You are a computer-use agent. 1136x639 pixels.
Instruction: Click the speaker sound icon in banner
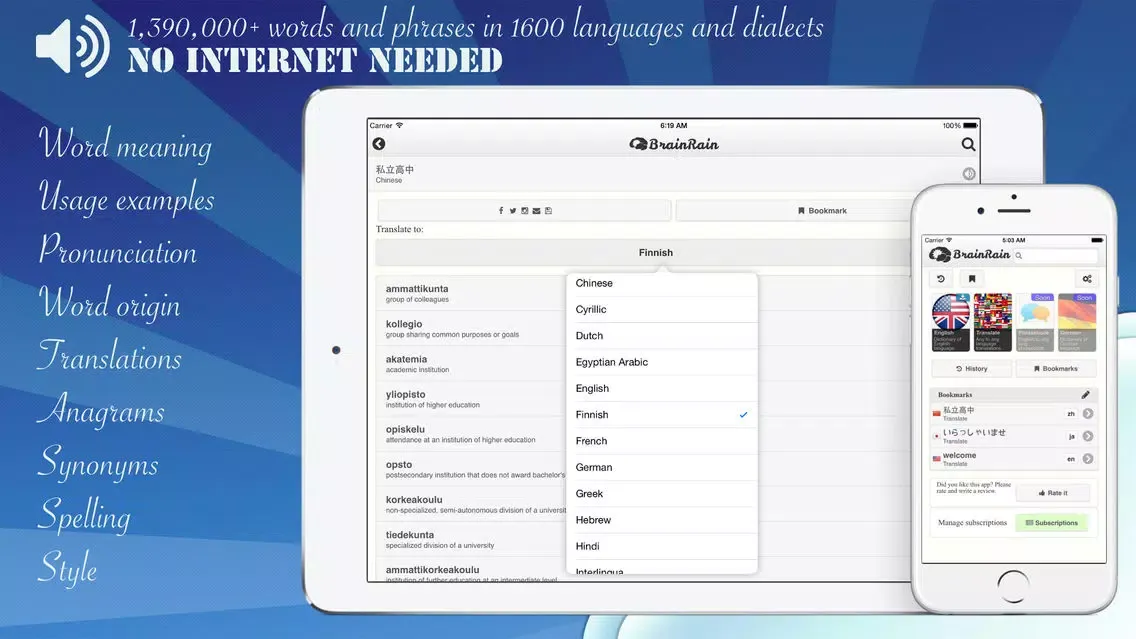click(x=72, y=46)
